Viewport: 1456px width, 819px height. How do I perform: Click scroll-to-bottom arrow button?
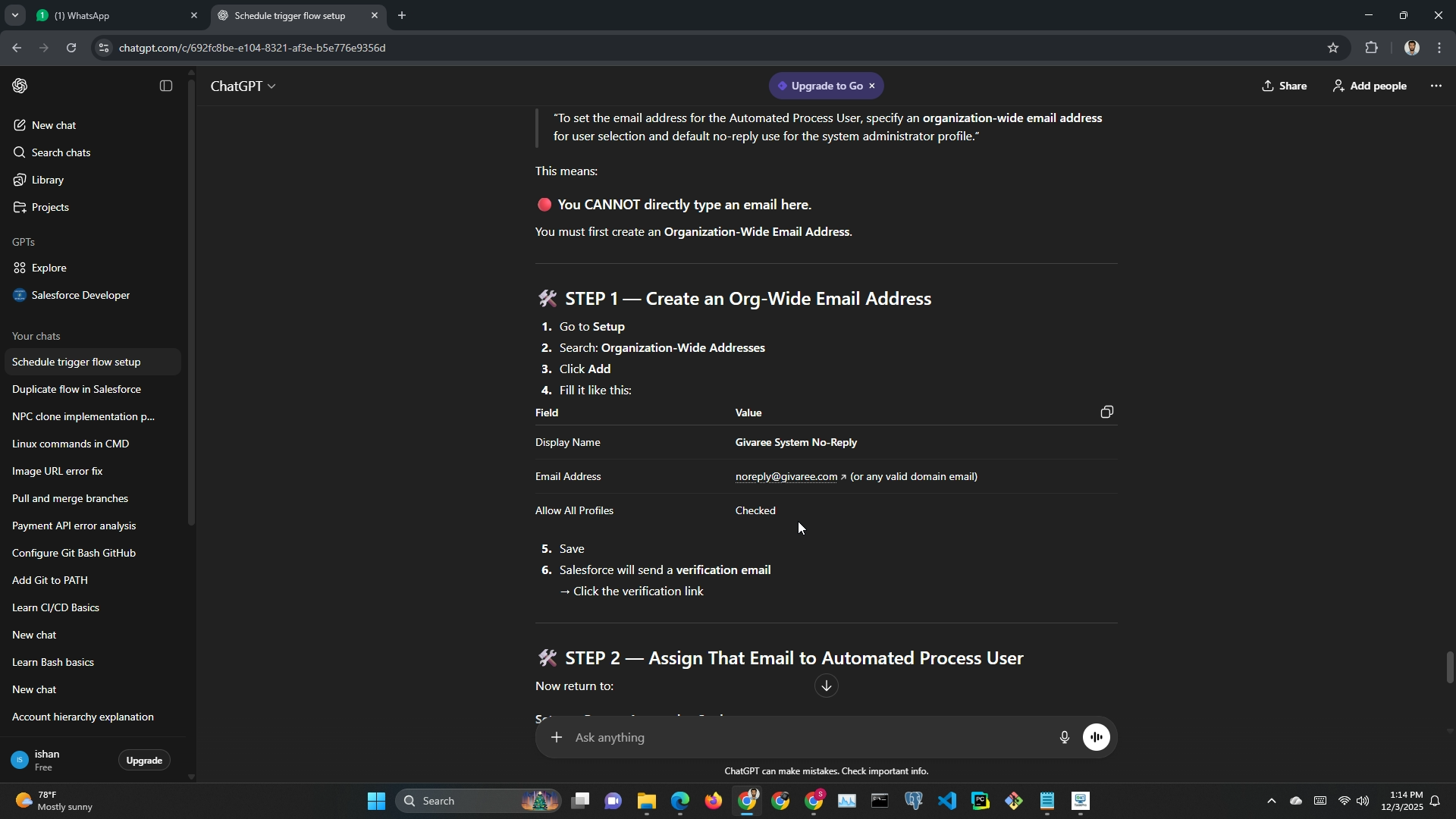(826, 686)
